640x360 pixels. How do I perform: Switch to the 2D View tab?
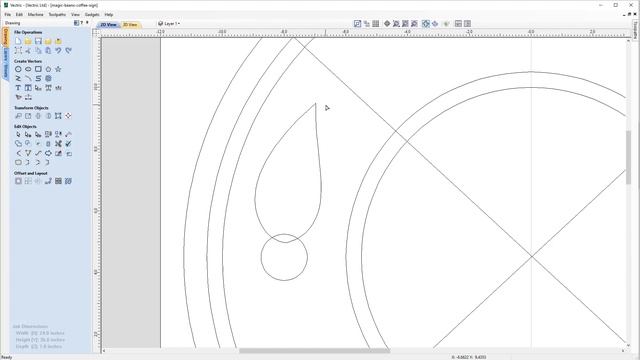point(109,24)
